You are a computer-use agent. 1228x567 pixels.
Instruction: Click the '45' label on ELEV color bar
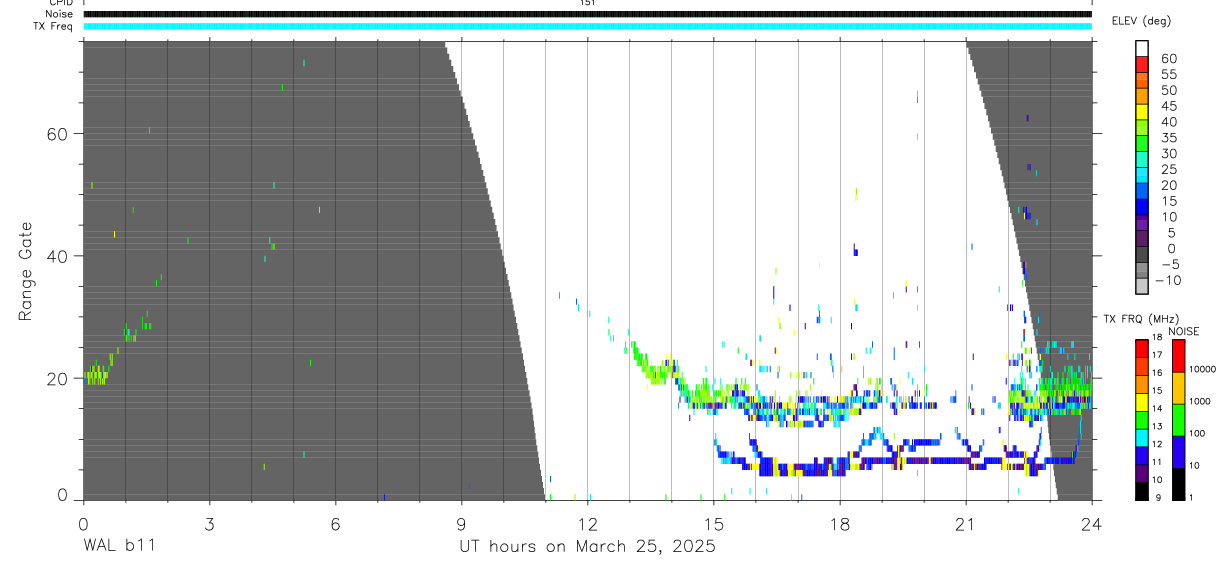click(x=1168, y=106)
